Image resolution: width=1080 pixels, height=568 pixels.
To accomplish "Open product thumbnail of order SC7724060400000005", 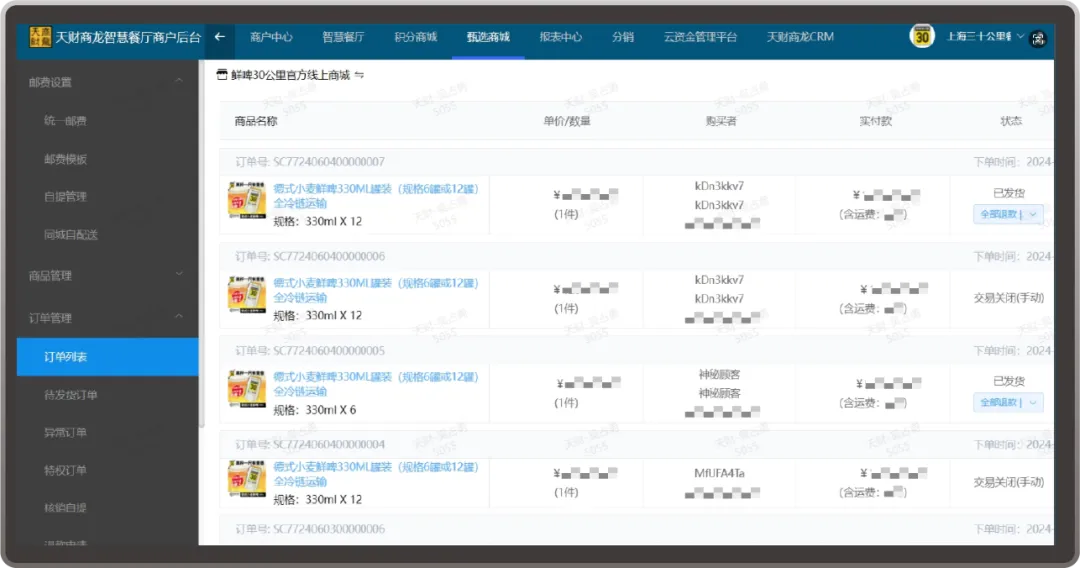I will [247, 392].
